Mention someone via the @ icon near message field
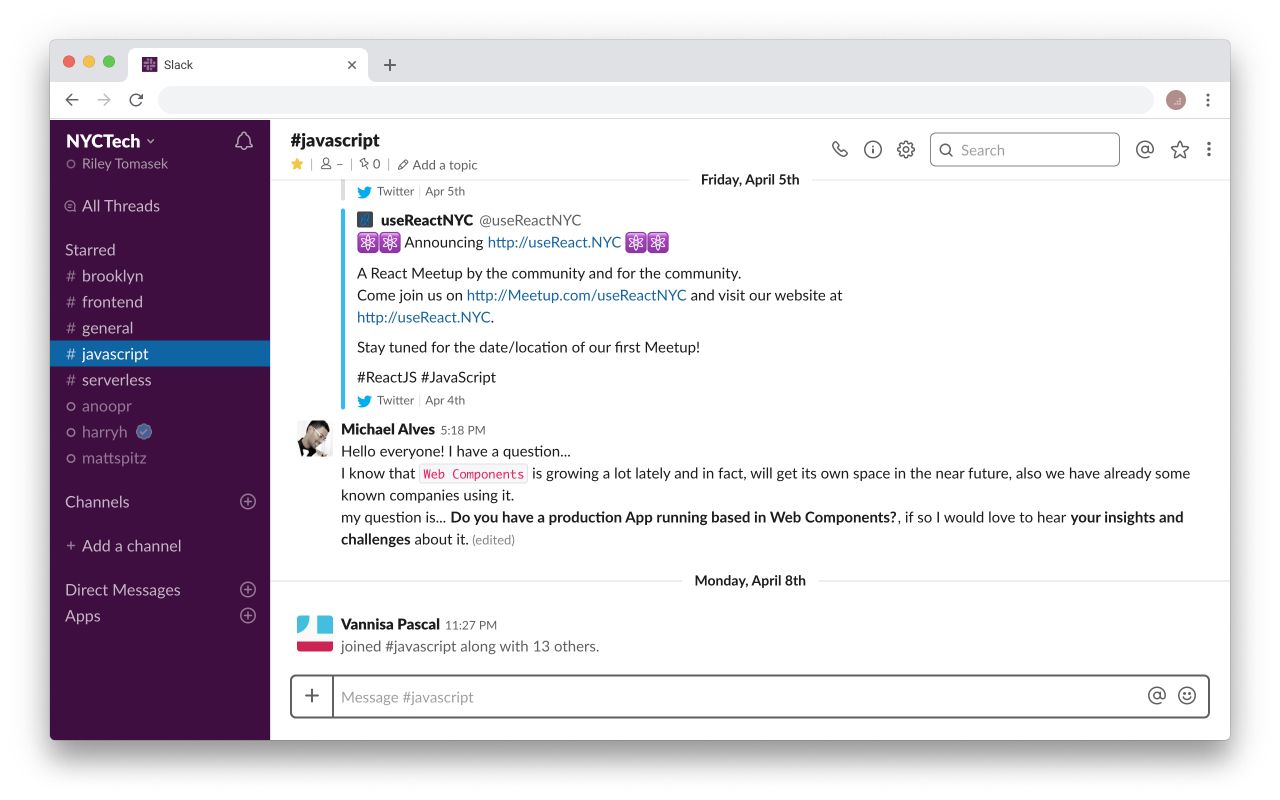Image resolution: width=1280 pixels, height=800 pixels. [x=1156, y=695]
